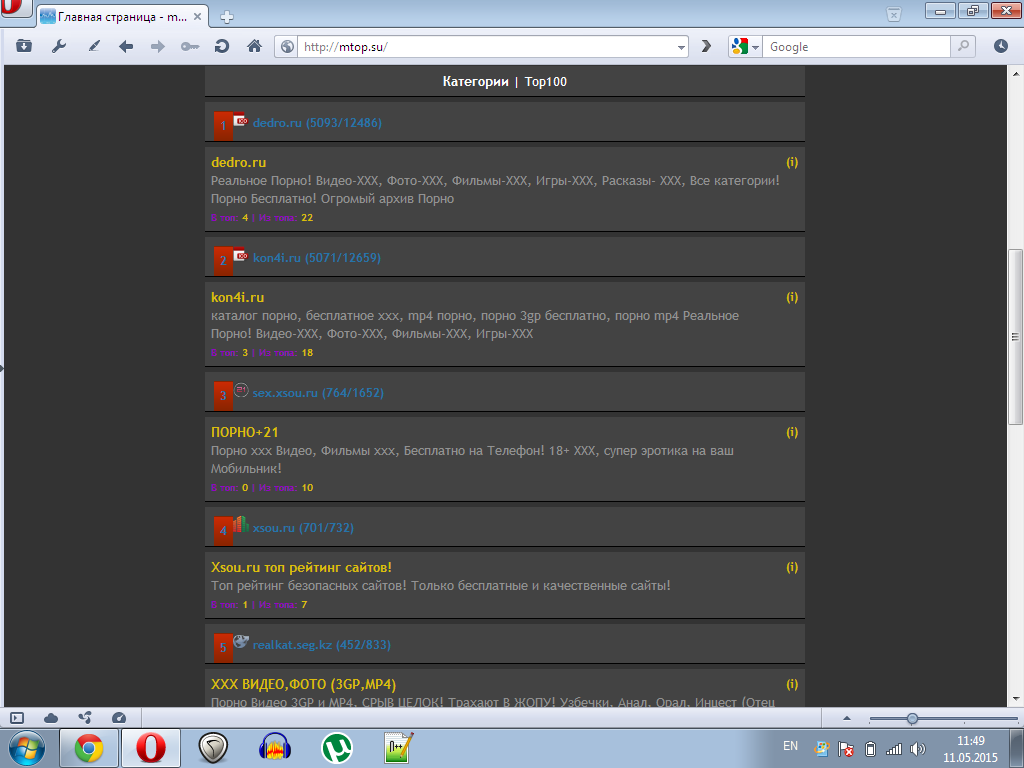Open the Top100 section

[x=546, y=82]
